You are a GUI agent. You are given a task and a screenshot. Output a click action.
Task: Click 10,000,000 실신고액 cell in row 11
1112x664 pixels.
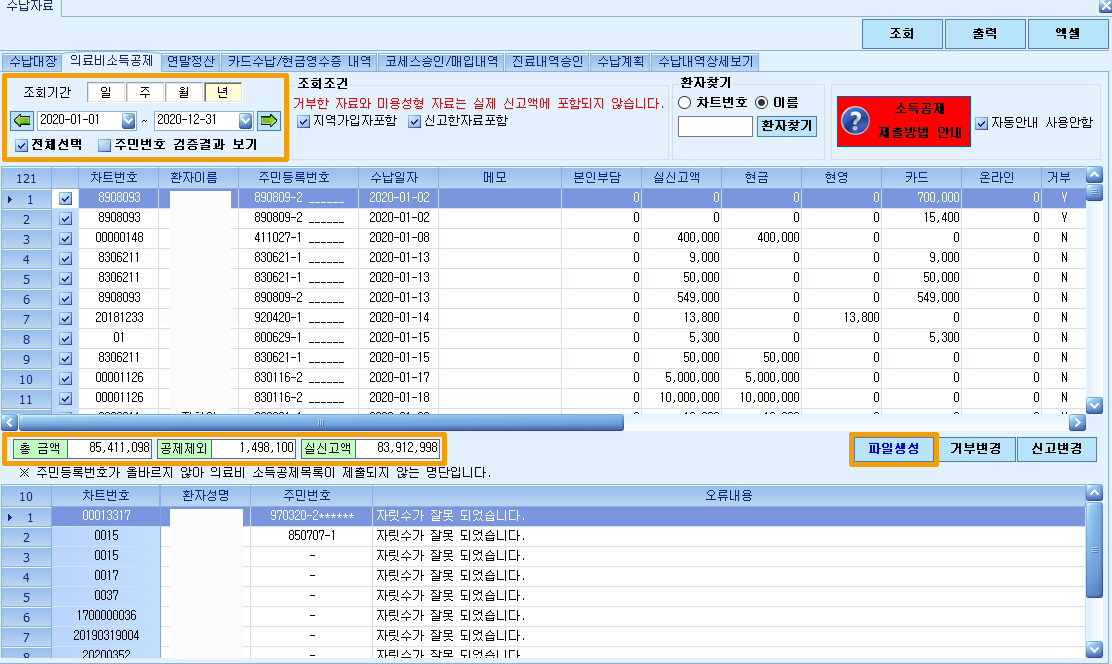click(x=682, y=398)
